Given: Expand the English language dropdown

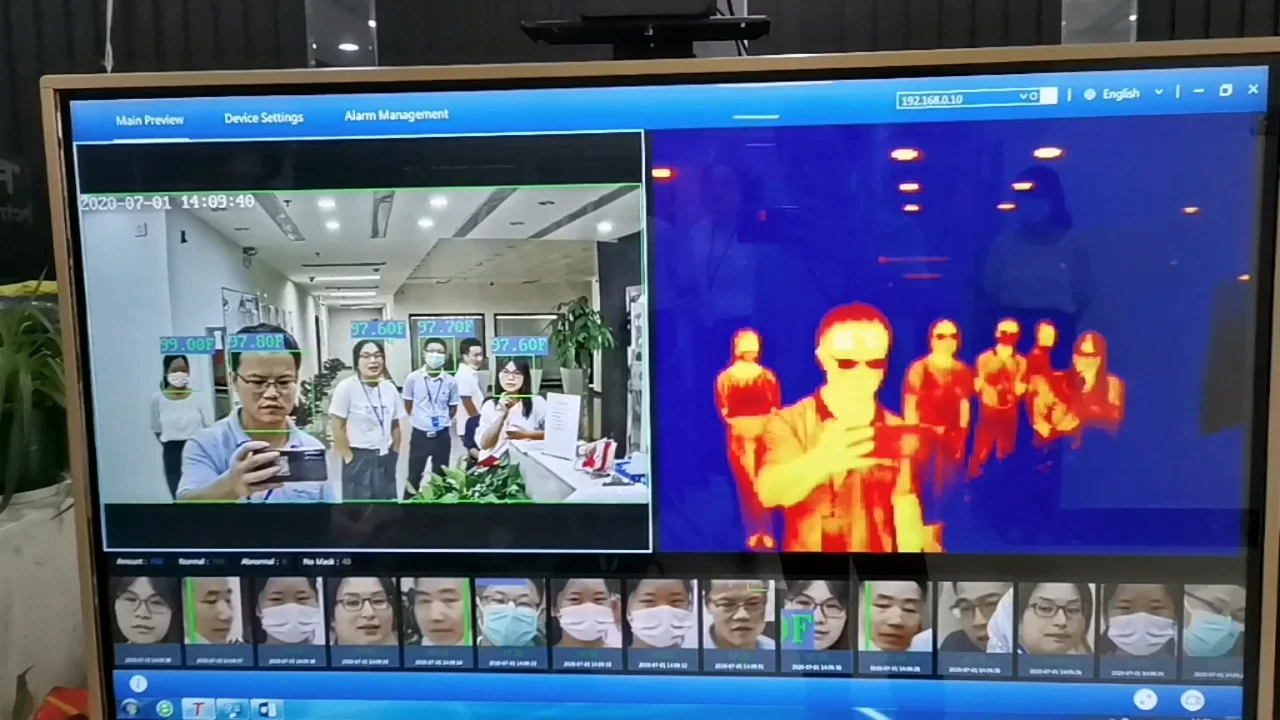Looking at the screenshot, I should click(x=1159, y=92).
